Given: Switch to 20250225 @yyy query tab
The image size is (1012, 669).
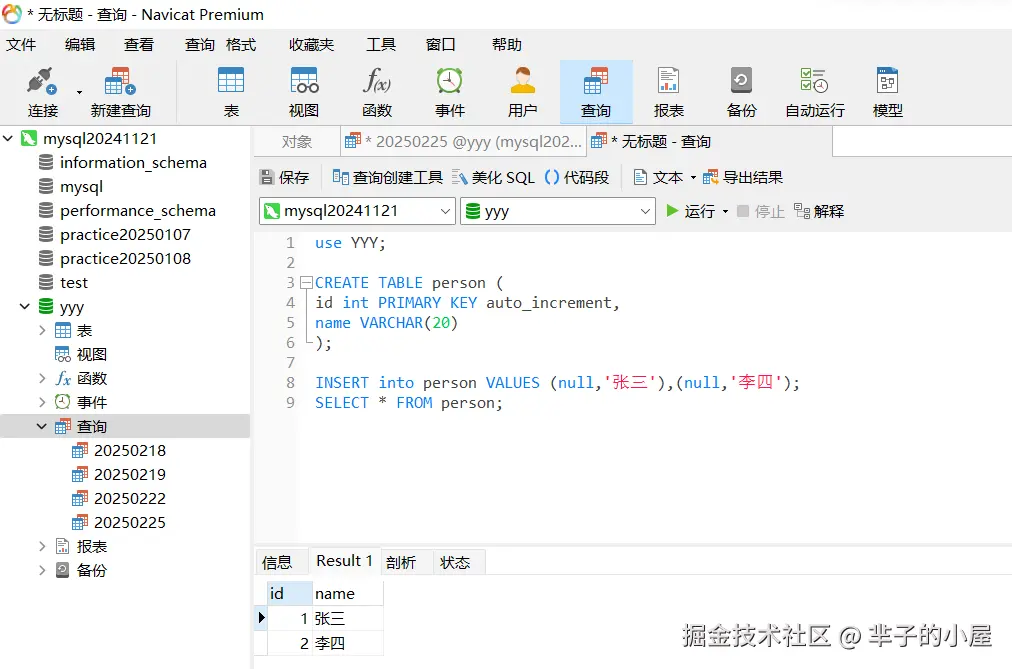Looking at the screenshot, I should click(463, 141).
